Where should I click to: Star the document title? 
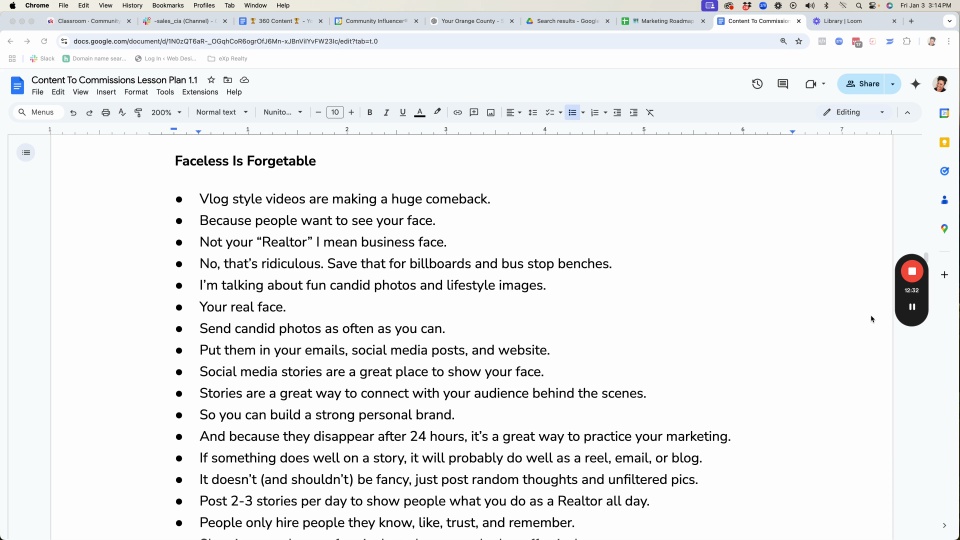pyautogui.click(x=211, y=80)
